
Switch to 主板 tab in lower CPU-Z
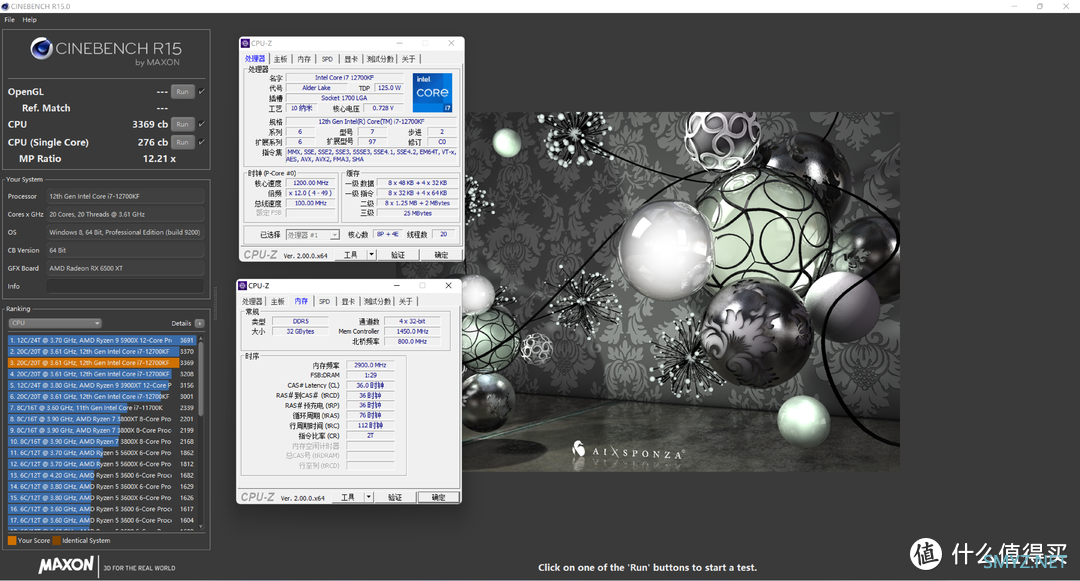(278, 302)
